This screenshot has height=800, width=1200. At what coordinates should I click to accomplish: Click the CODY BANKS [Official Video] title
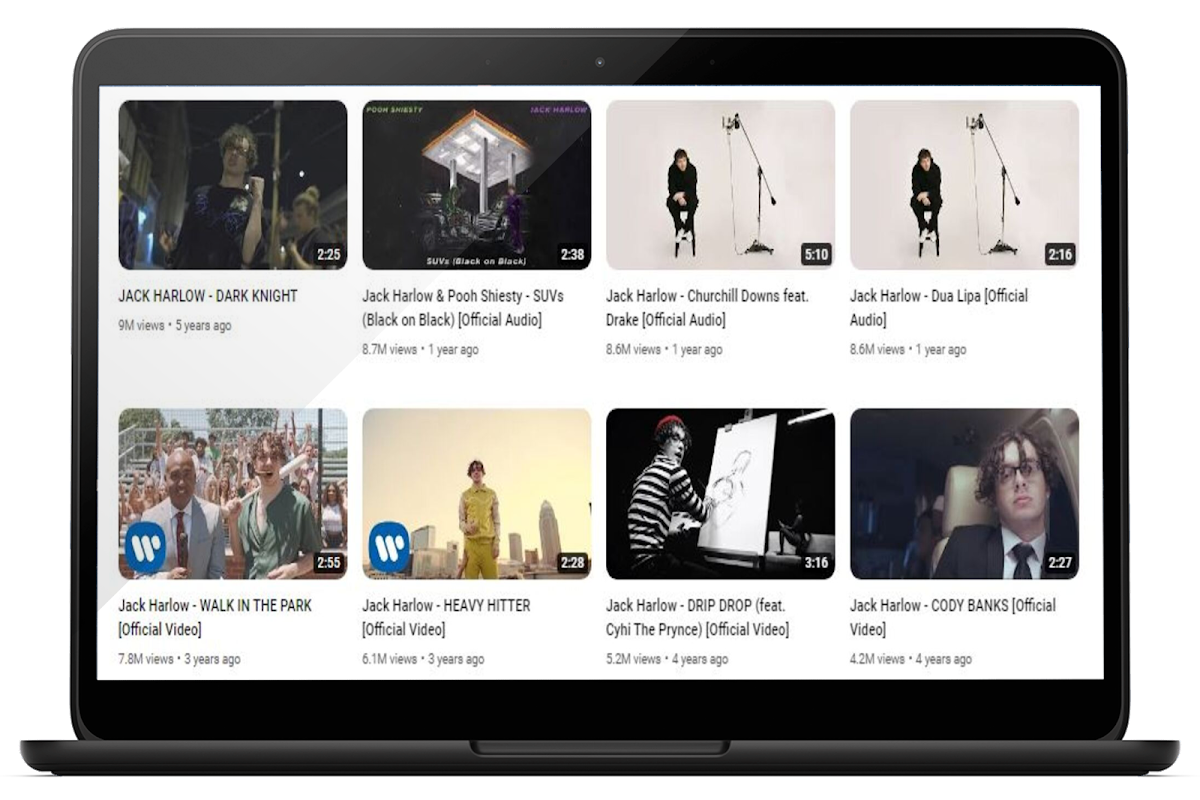pyautogui.click(x=953, y=617)
